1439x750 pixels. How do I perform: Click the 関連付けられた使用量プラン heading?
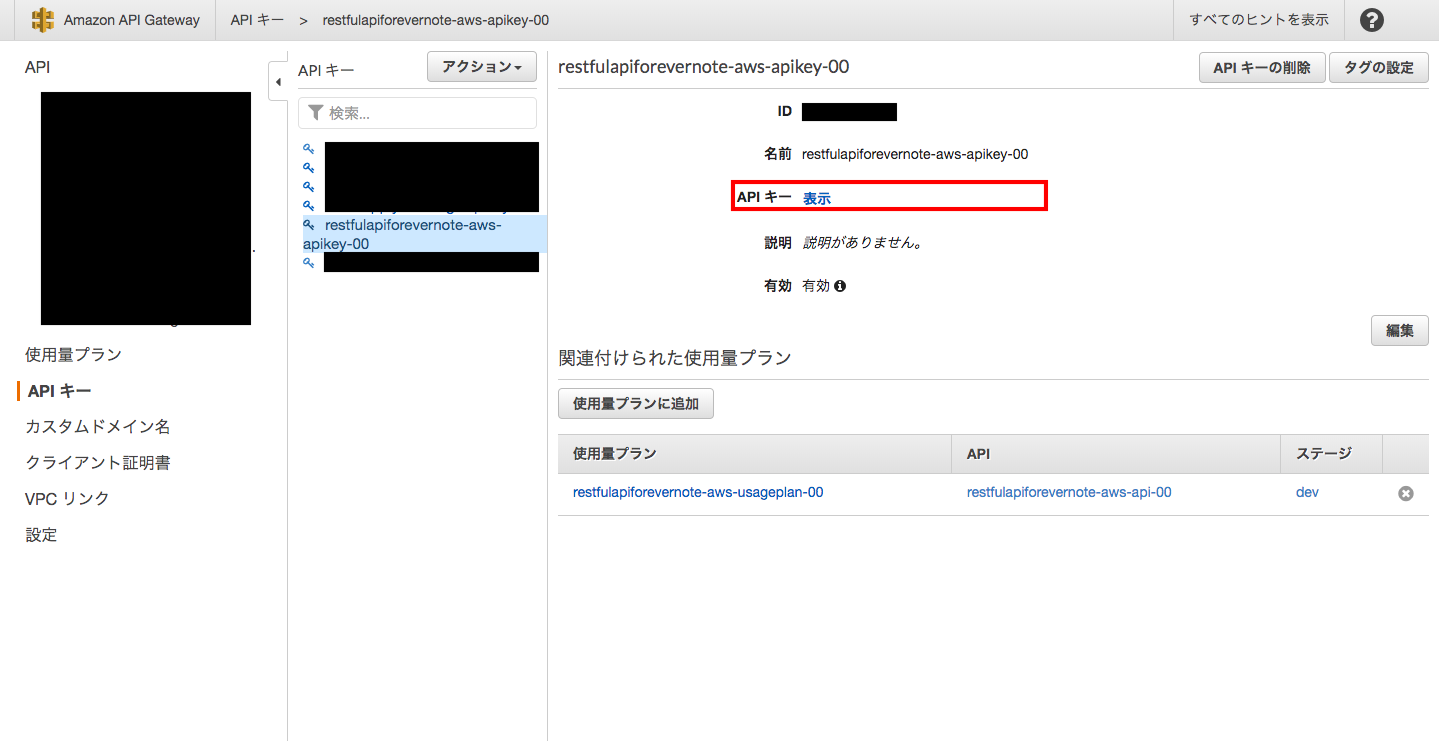[x=675, y=358]
